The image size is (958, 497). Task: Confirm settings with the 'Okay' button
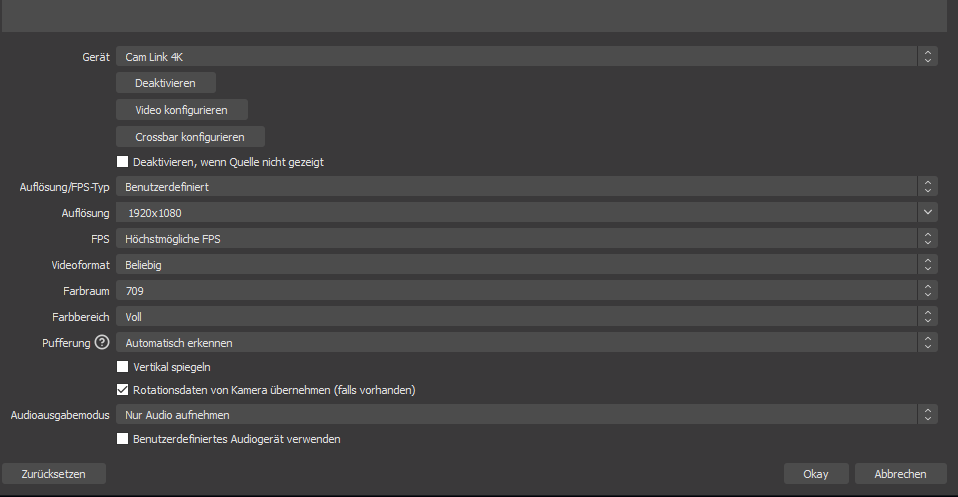tap(816, 474)
